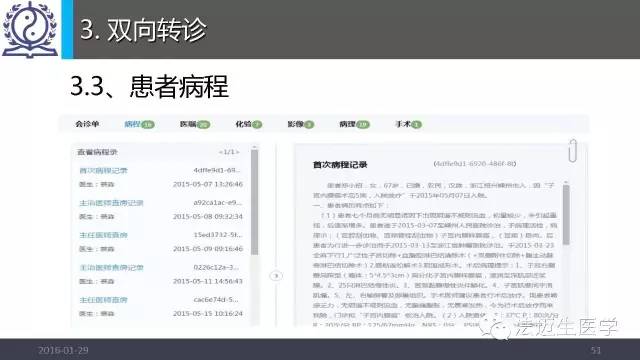Click the 首次病程记录 heading in the detail panel
Image resolution: width=640 pixels, height=360 pixels.
click(x=340, y=165)
